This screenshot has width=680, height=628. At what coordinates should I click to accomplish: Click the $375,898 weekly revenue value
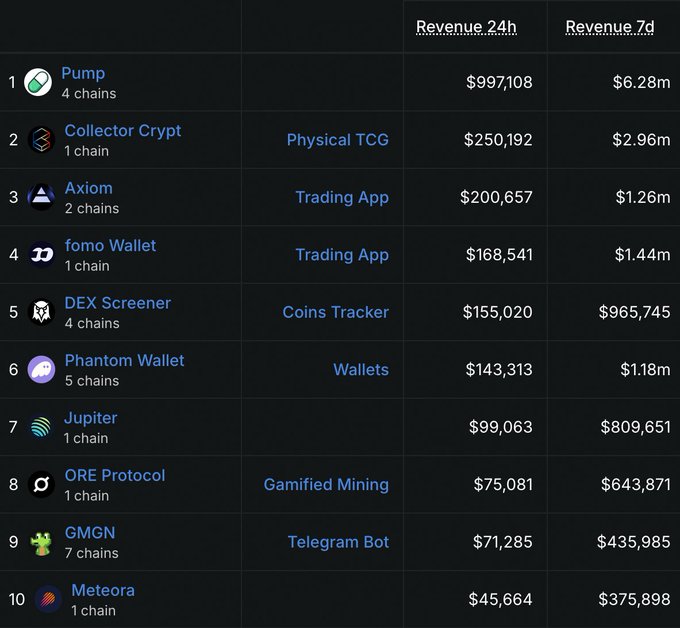point(634,599)
